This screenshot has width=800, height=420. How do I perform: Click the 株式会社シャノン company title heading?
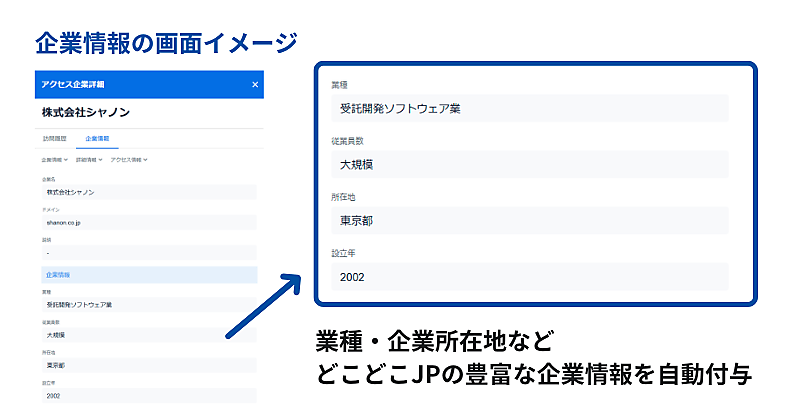pos(86,112)
